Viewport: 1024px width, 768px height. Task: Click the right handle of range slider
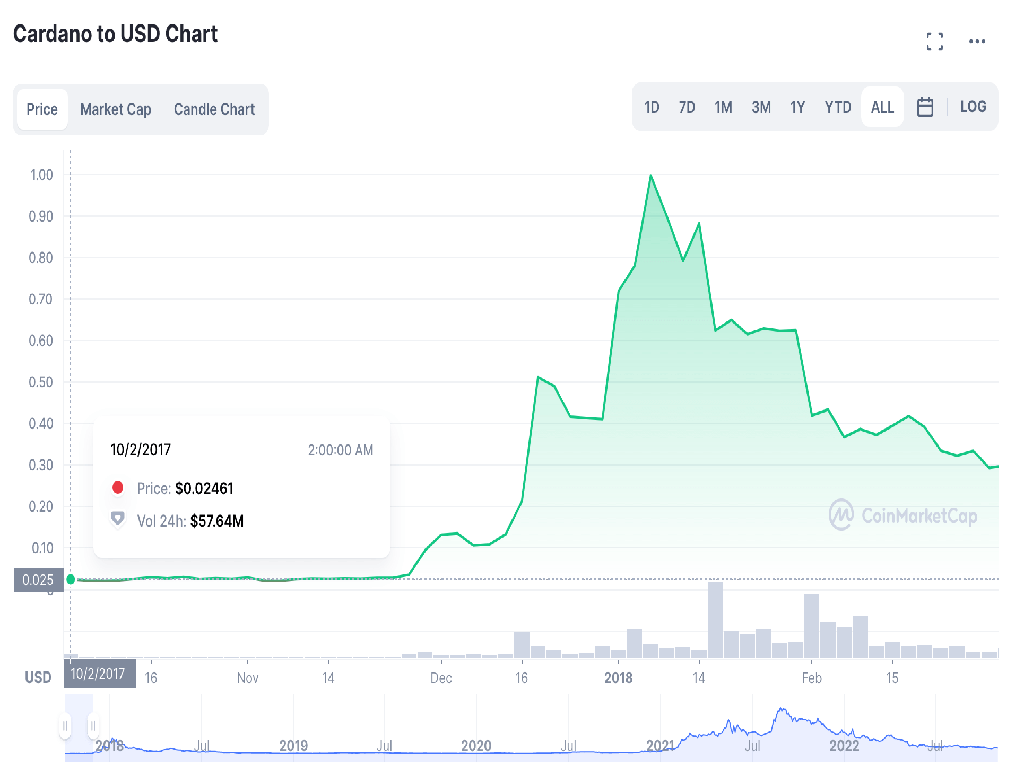click(92, 726)
